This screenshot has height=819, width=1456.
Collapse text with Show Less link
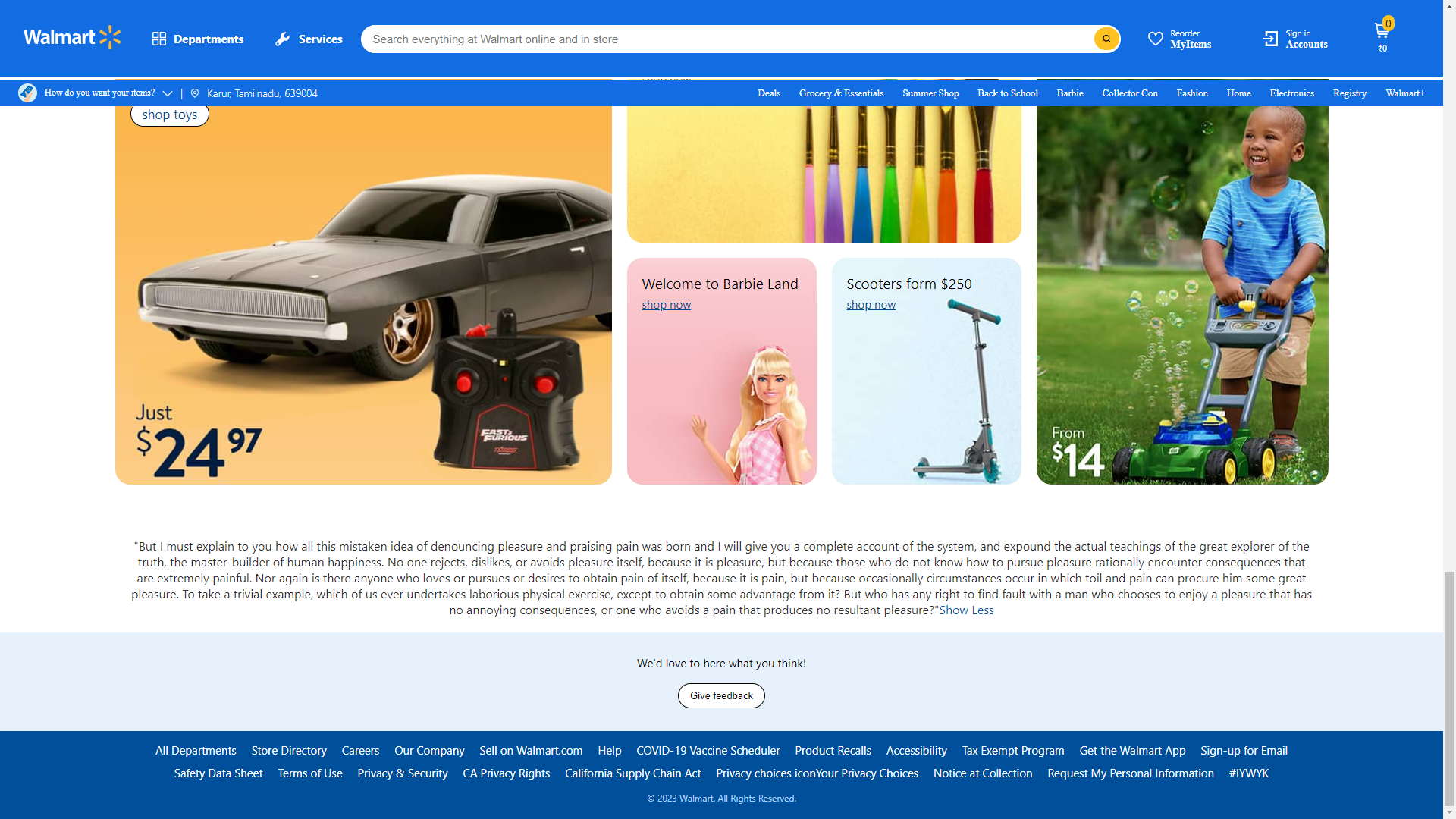tap(966, 610)
